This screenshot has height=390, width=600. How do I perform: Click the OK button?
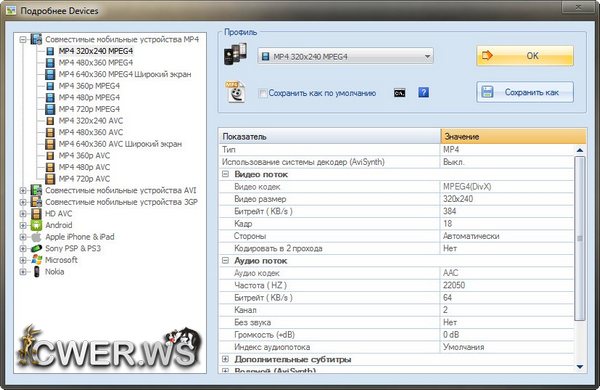point(525,56)
